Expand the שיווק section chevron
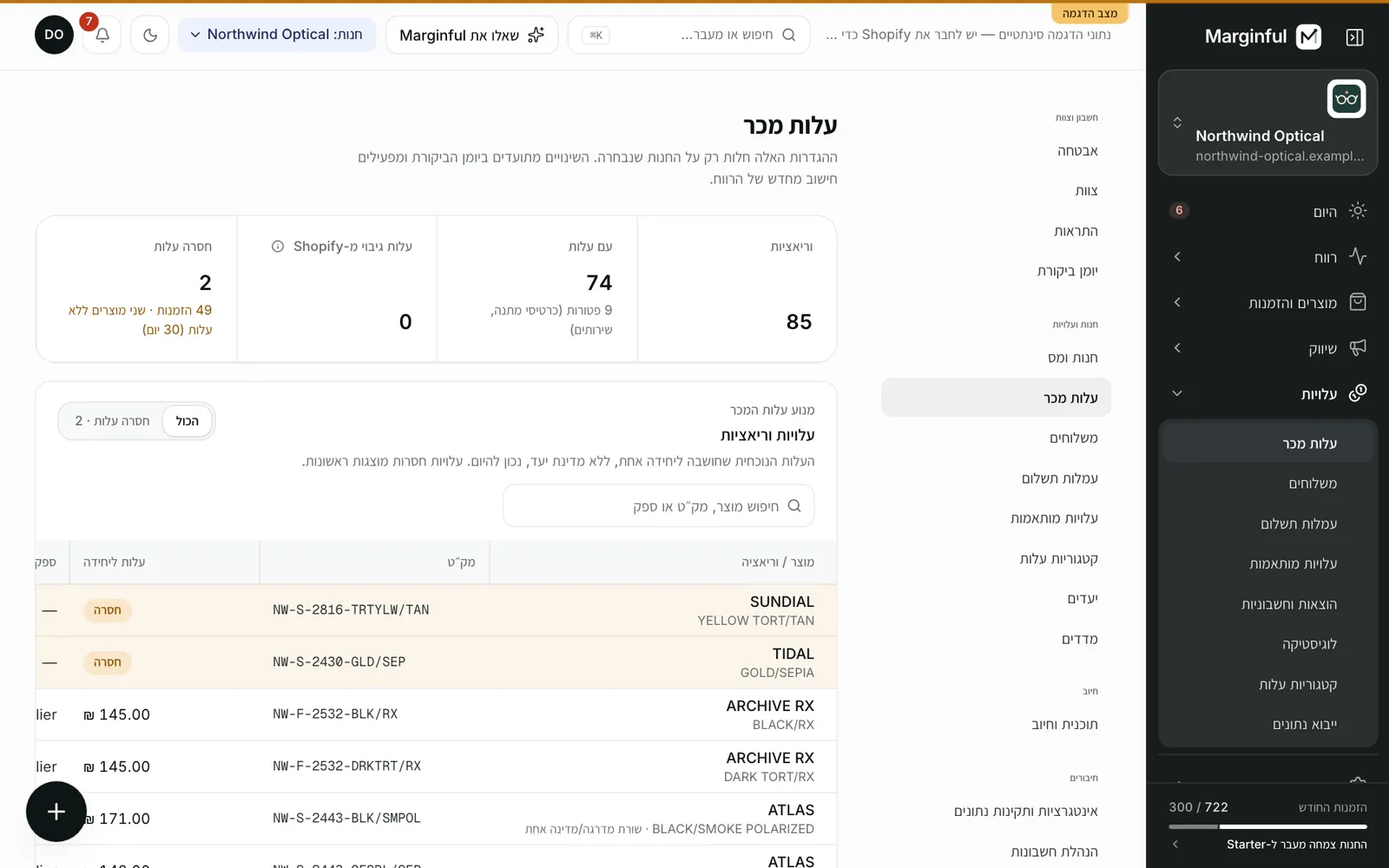The height and width of the screenshot is (868, 1389). pos(1177,348)
